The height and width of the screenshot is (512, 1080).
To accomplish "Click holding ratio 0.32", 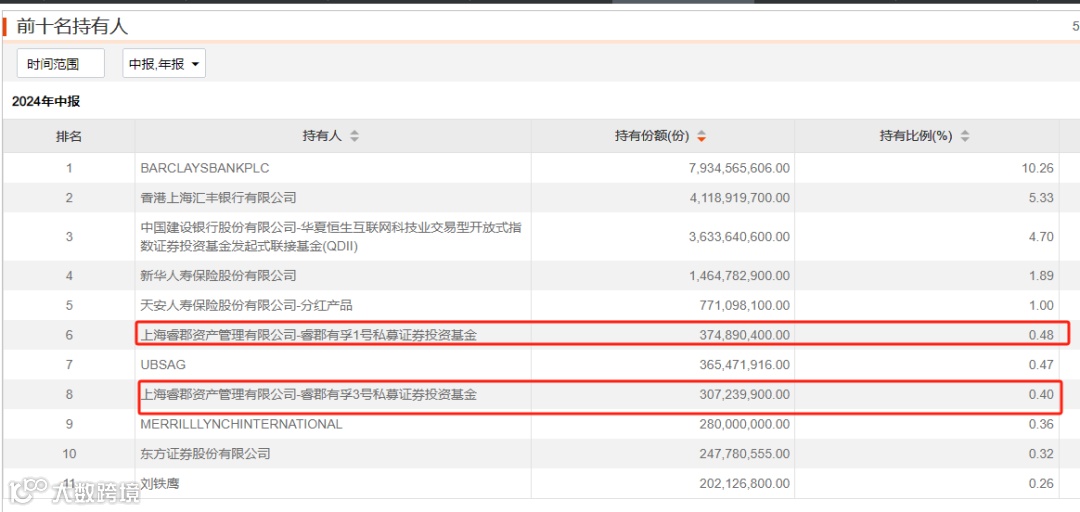I will click(x=1041, y=454).
